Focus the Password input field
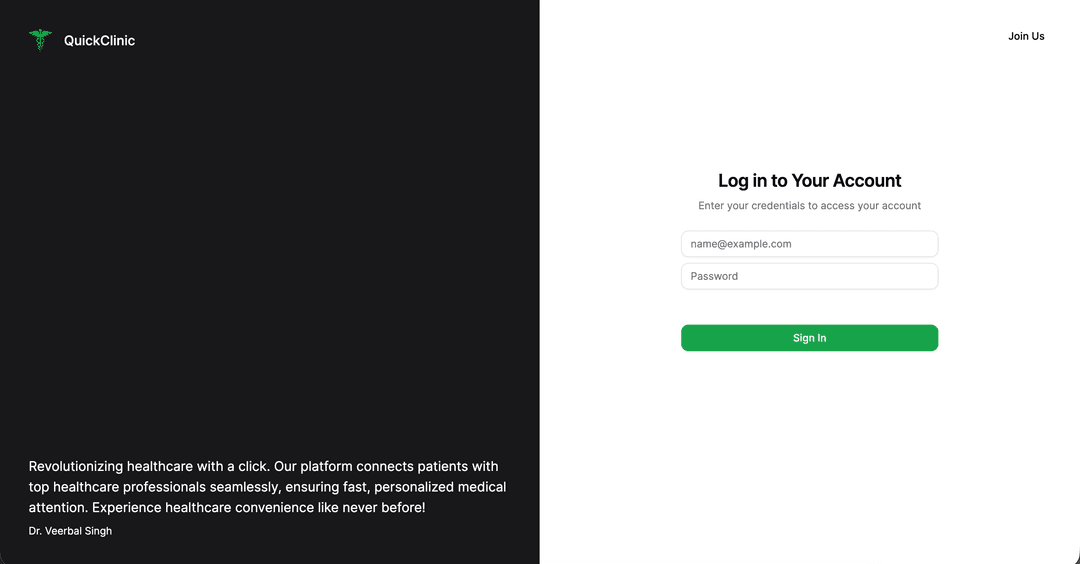This screenshot has width=1080, height=564. click(809, 276)
